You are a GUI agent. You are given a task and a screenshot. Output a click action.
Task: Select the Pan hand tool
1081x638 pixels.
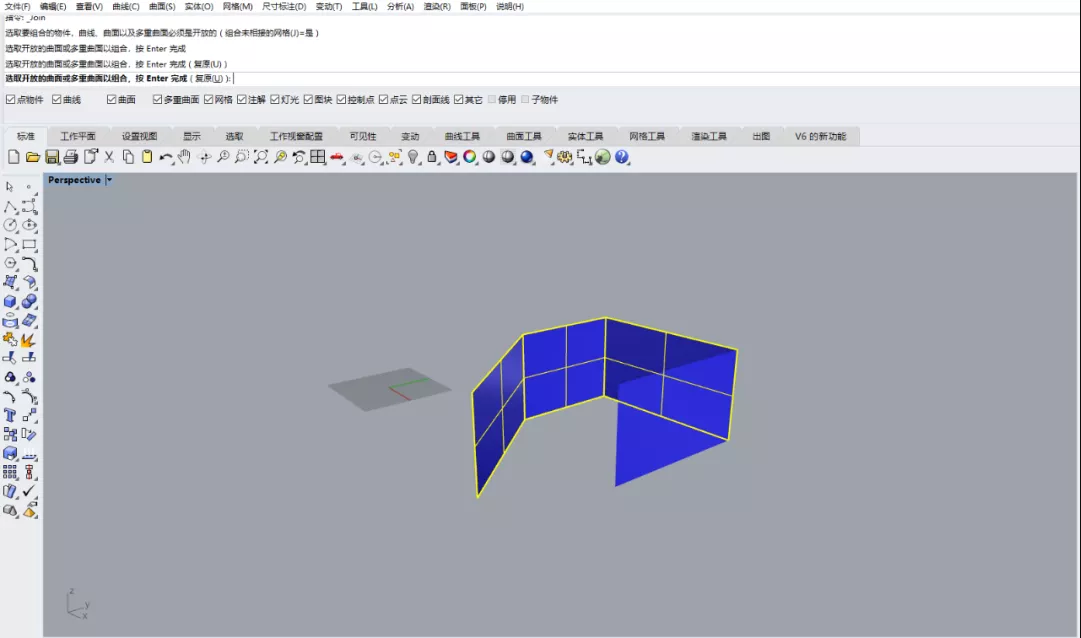[184, 157]
